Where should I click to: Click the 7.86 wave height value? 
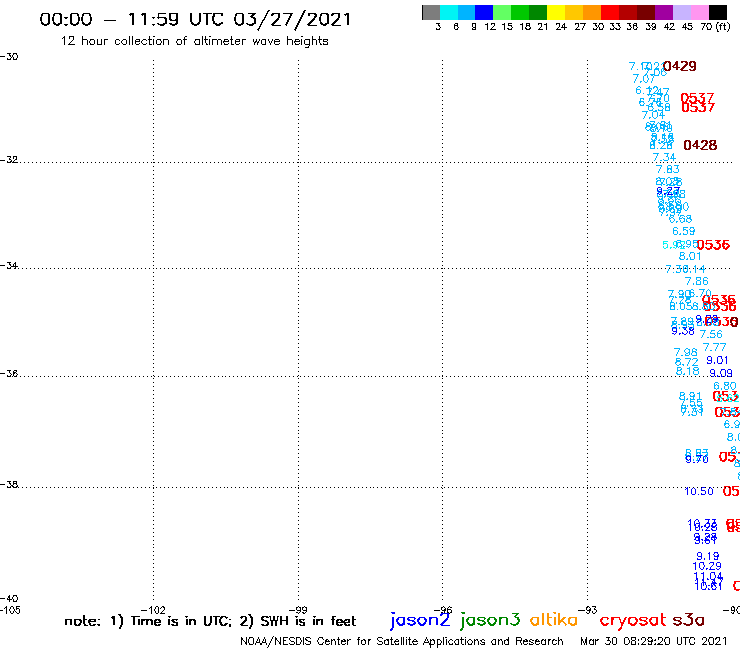coord(697,281)
